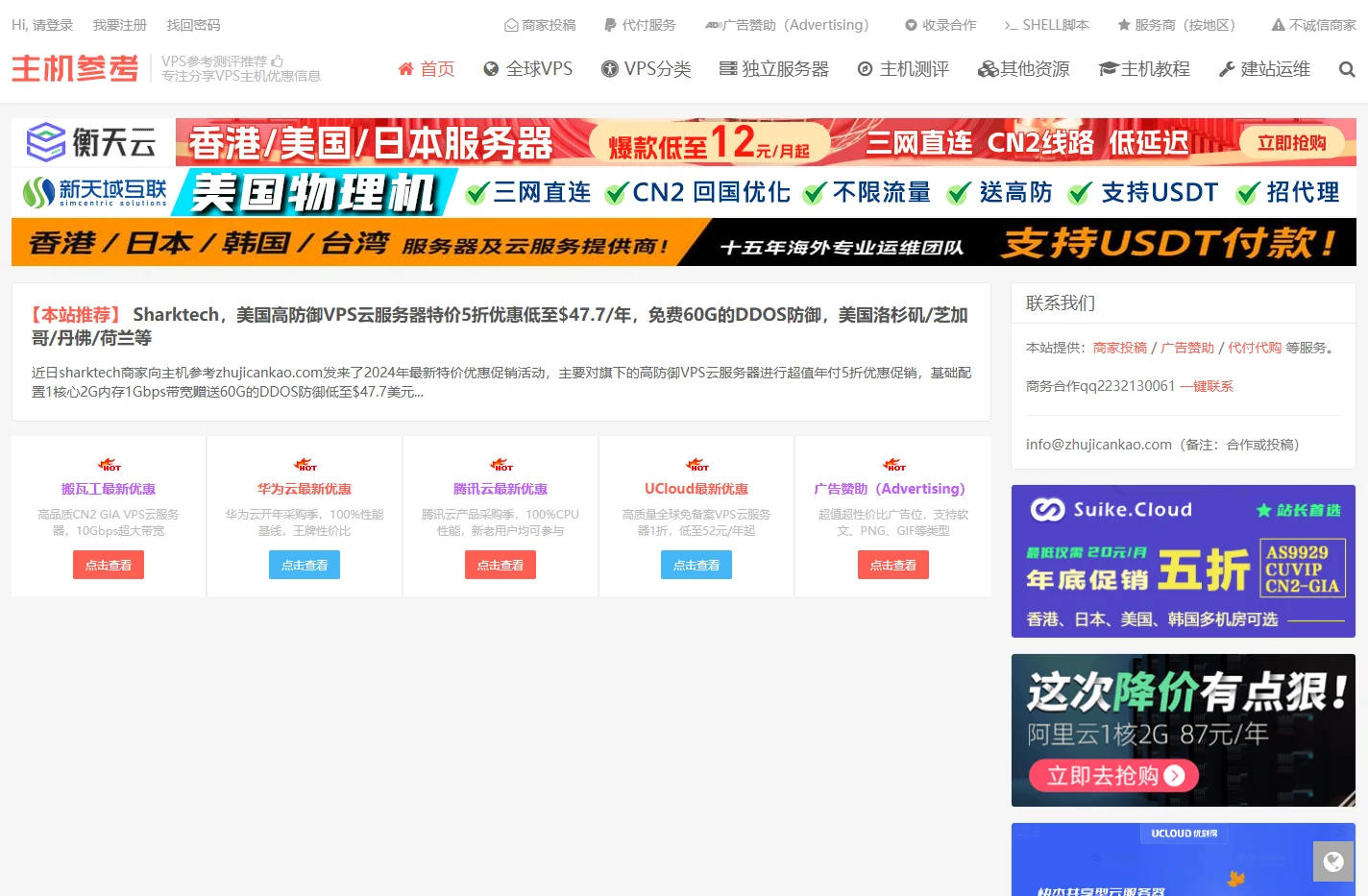
Task: Click the HOT icon above UCloud最新优惠
Action: [x=697, y=465]
